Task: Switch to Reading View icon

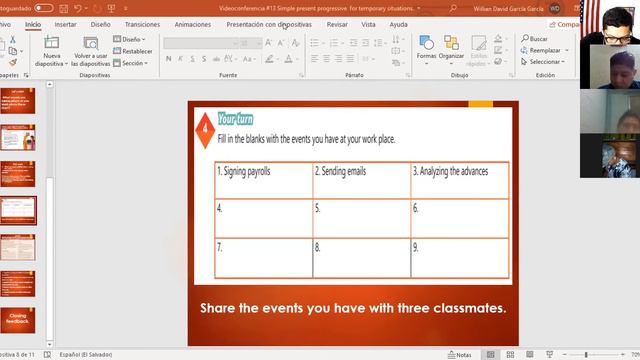Action: click(530, 355)
